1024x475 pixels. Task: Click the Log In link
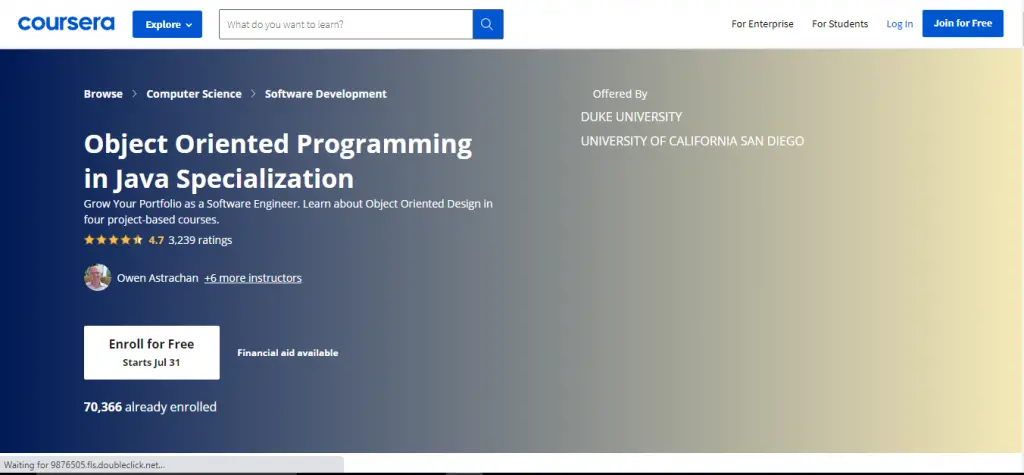pos(899,24)
